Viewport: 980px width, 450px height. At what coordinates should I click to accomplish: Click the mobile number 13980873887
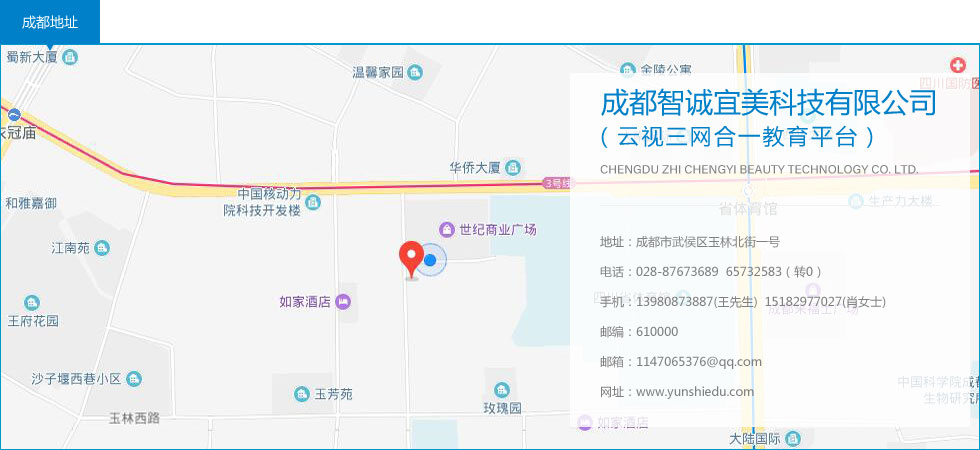pyautogui.click(x=674, y=302)
